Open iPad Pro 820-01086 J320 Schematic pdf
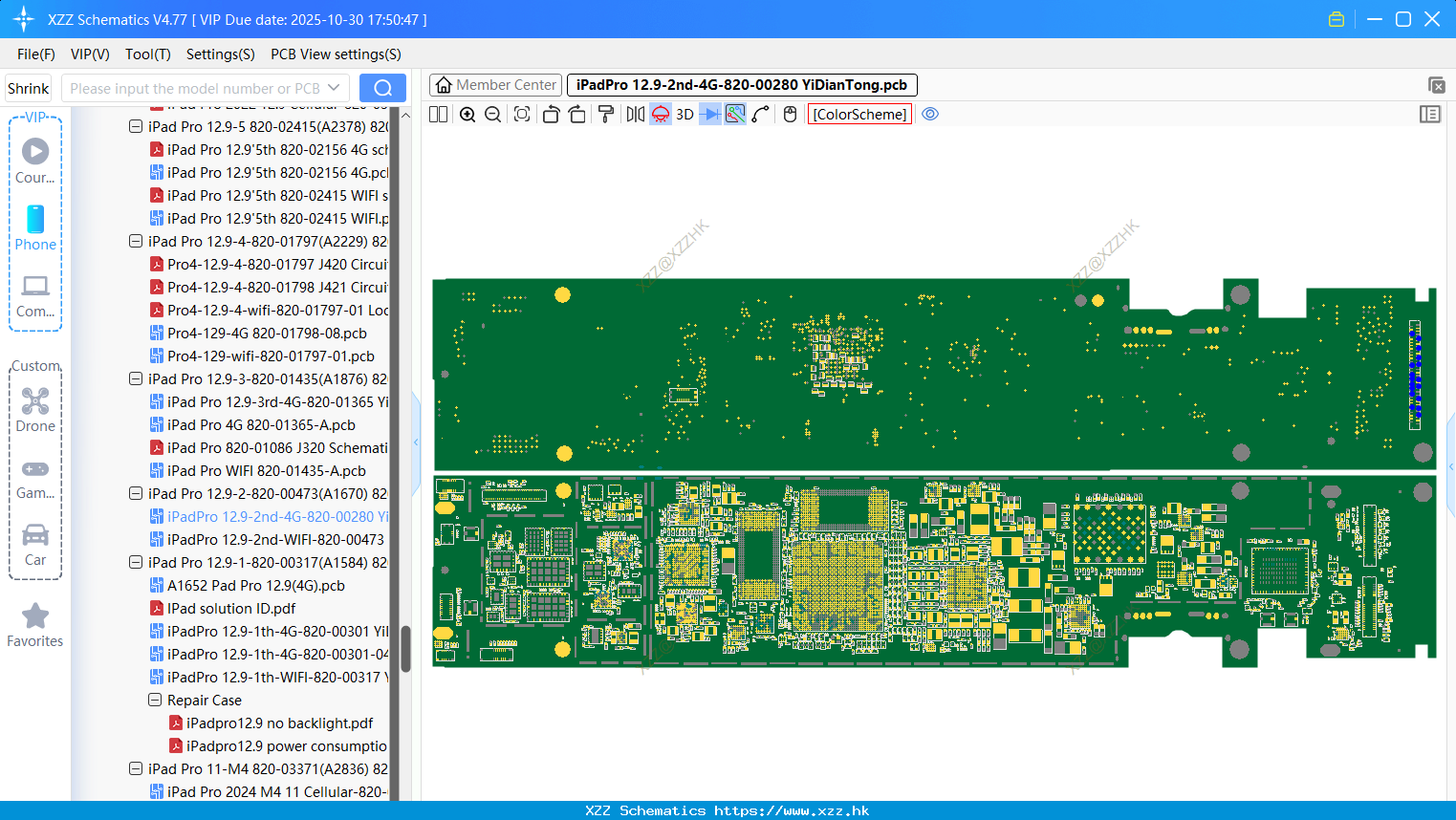 (277, 447)
